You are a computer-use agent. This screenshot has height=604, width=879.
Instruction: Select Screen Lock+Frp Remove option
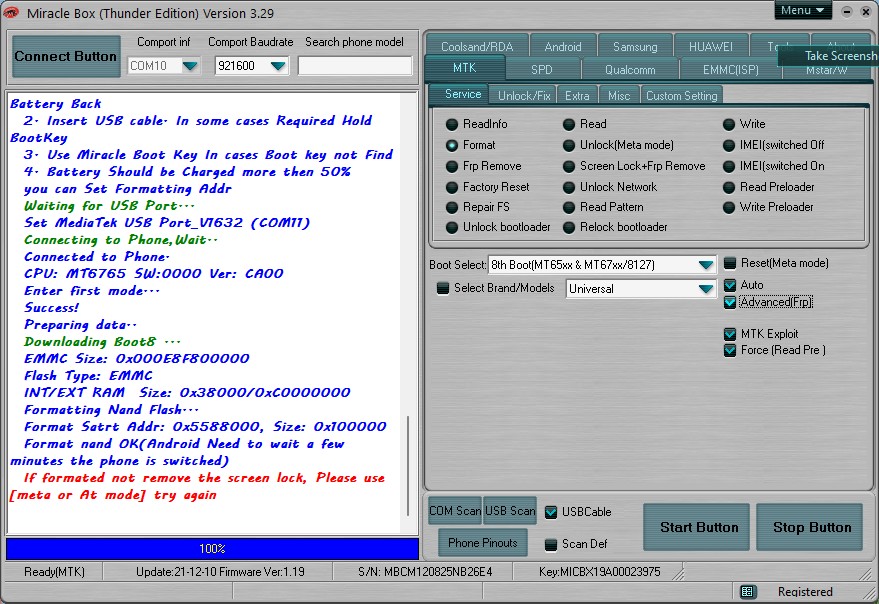569,167
